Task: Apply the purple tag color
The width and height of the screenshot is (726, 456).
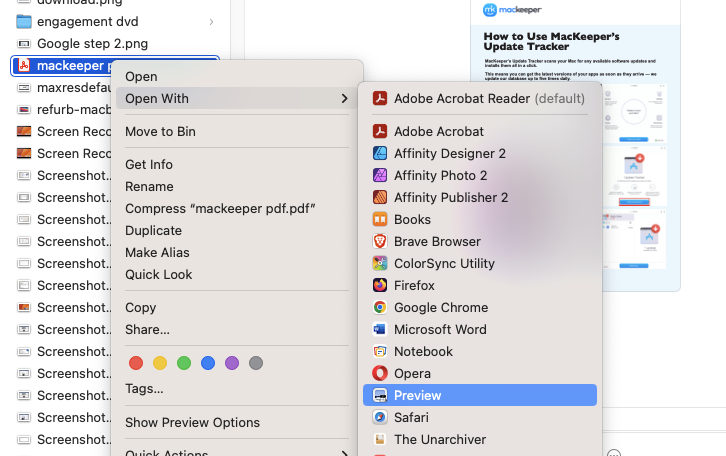Action: pos(232,363)
